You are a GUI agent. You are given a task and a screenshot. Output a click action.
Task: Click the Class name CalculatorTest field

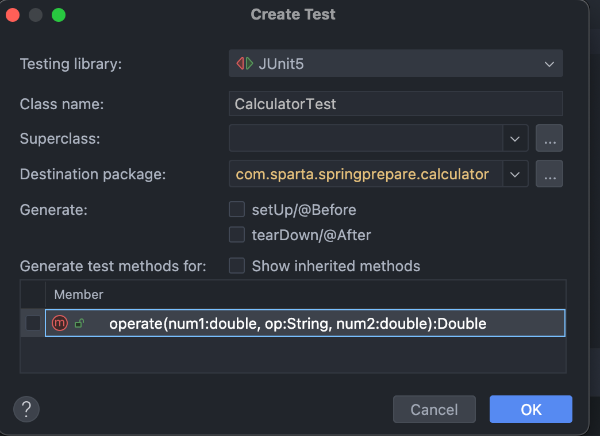[395, 103]
